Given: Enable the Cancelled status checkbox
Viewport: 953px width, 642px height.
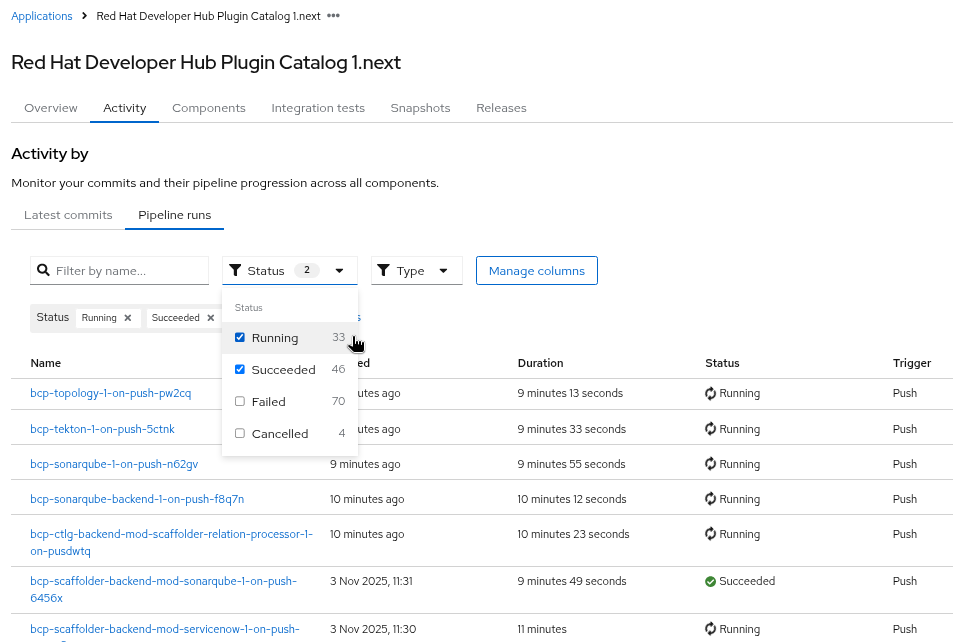Looking at the screenshot, I should click(x=240, y=434).
